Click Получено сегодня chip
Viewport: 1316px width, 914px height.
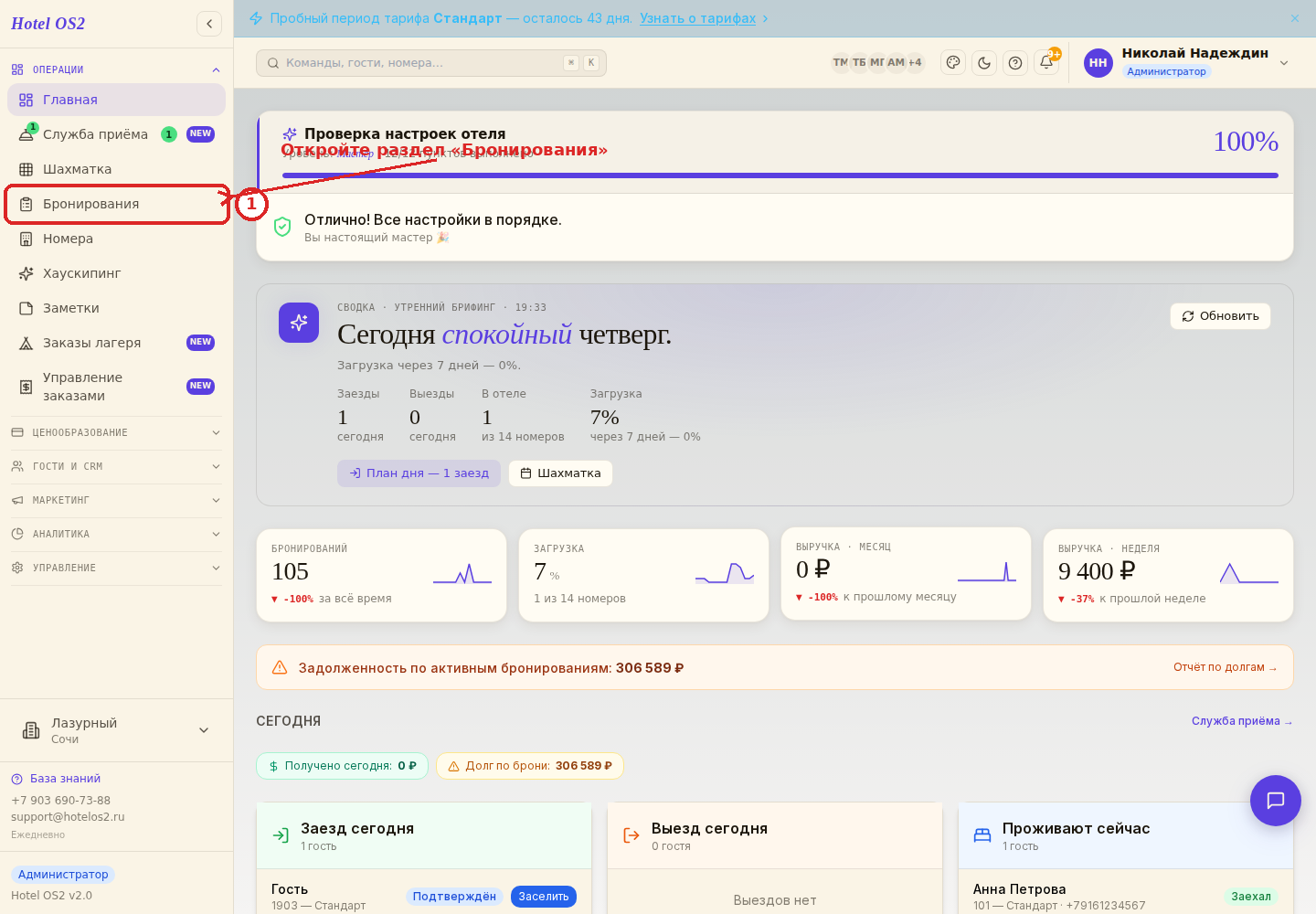[342, 766]
